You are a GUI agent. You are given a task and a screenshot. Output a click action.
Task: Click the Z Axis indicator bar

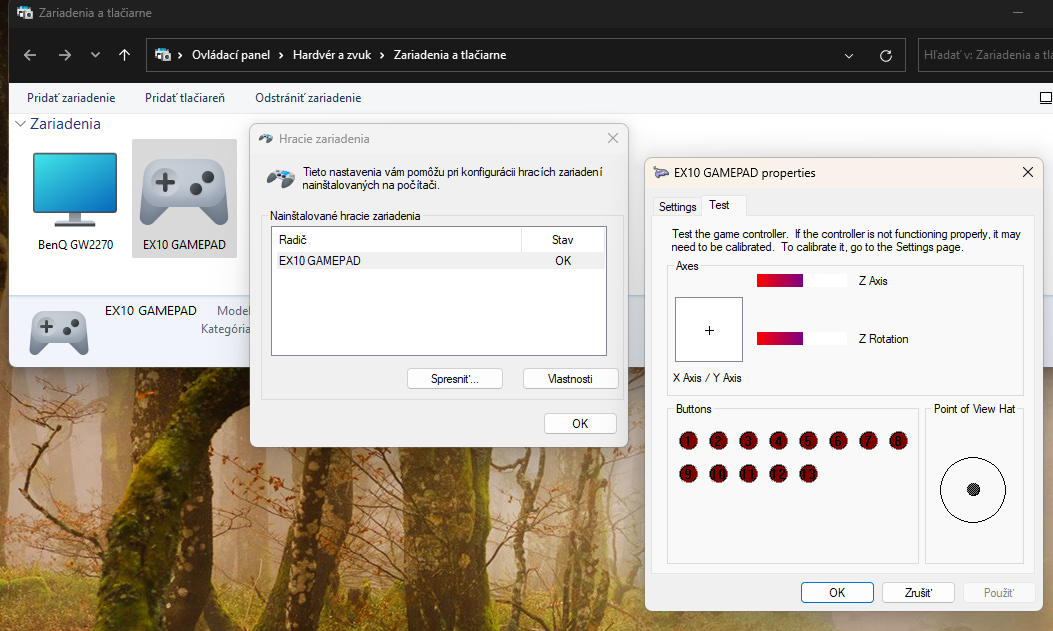tap(802, 281)
